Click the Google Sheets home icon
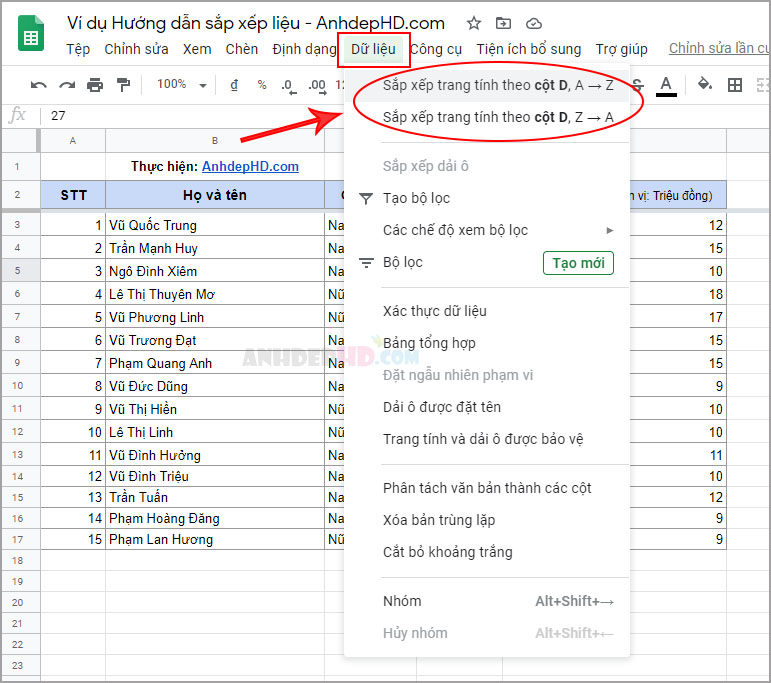771x683 pixels. click(31, 33)
